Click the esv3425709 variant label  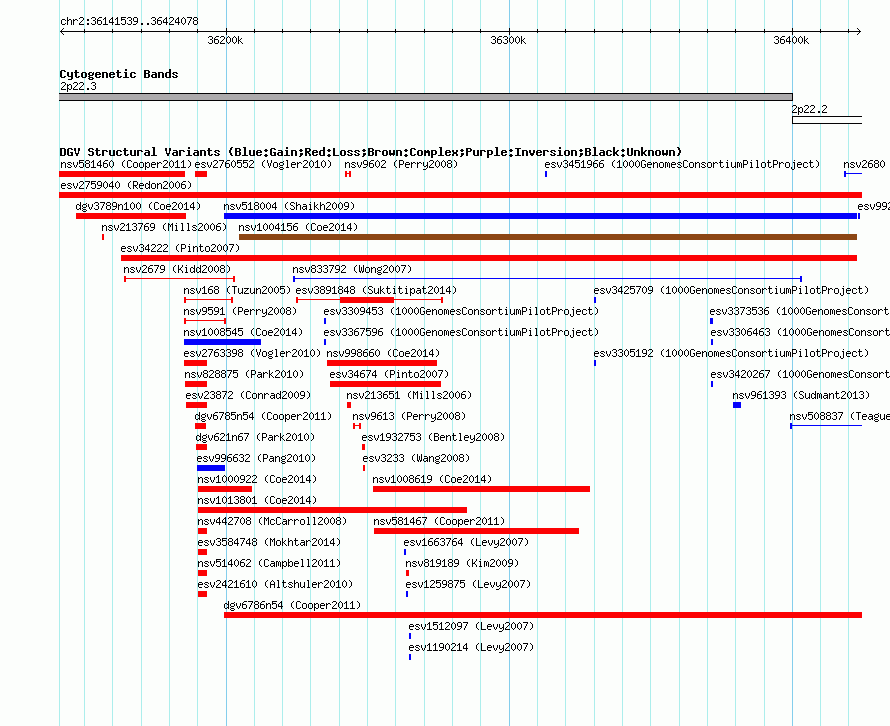731,291
